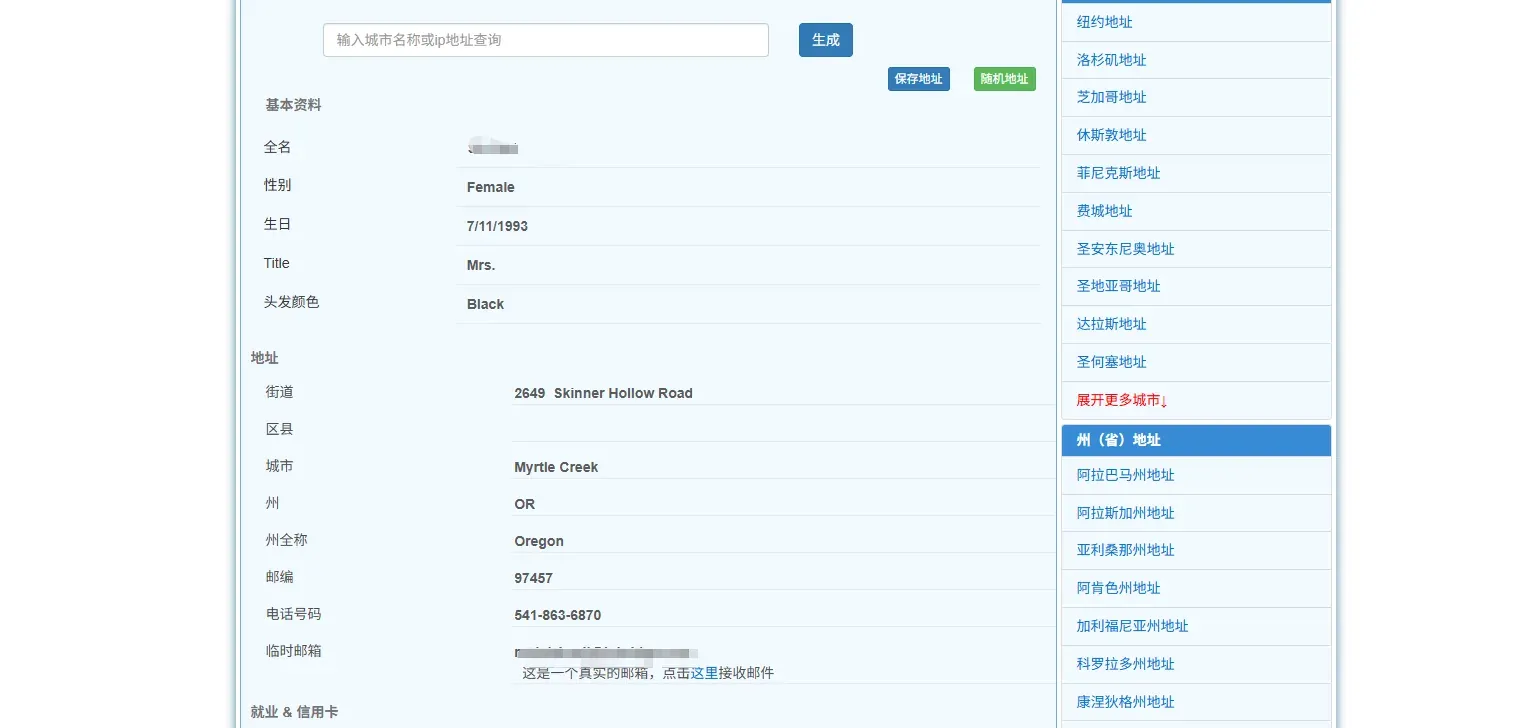1517x728 pixels.
Task: Click the 全名 field label
Action: click(277, 147)
